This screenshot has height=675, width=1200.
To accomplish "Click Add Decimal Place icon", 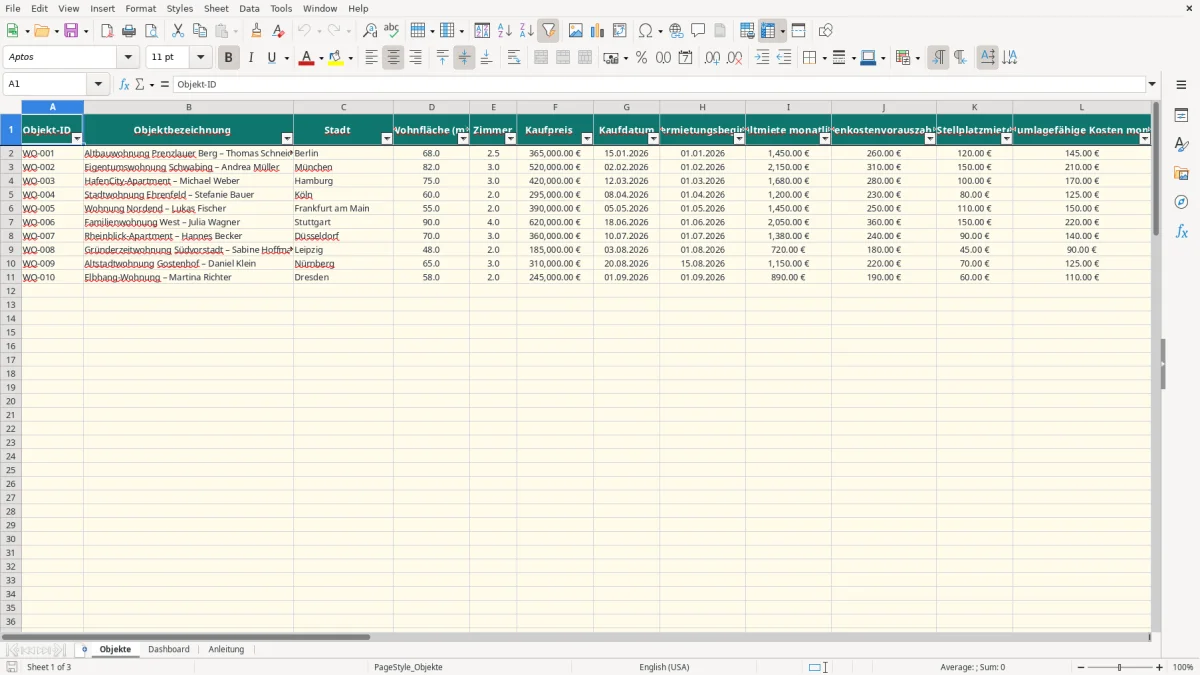I will coord(712,58).
